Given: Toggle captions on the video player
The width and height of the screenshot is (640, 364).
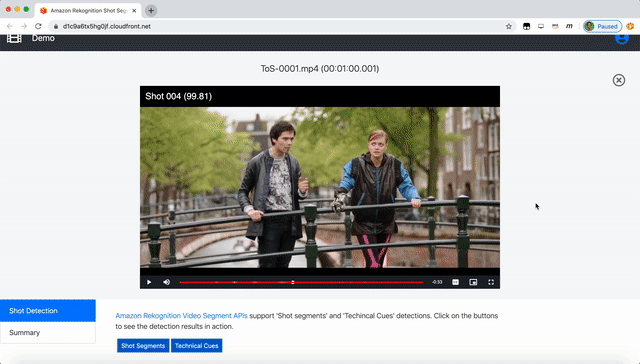Looking at the screenshot, I should click(456, 282).
